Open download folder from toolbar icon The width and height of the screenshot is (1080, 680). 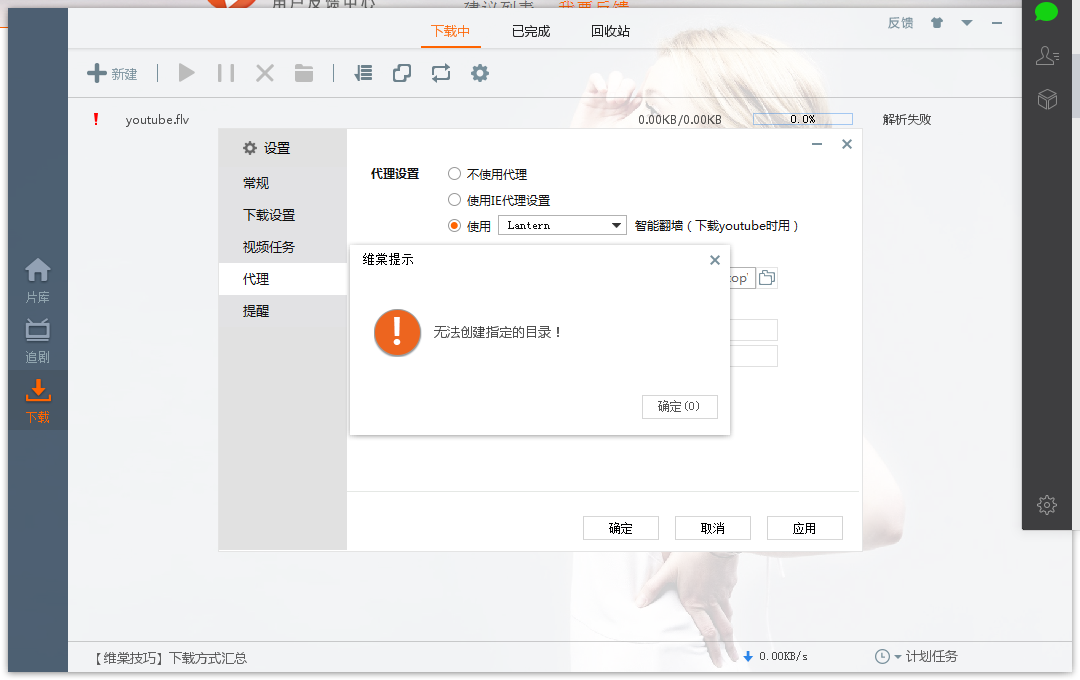304,73
